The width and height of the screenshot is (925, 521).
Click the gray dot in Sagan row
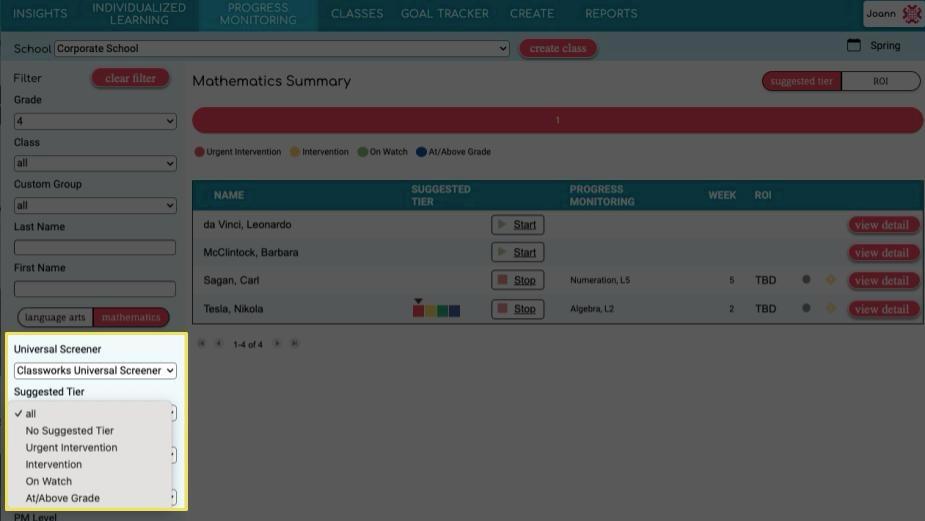806,280
